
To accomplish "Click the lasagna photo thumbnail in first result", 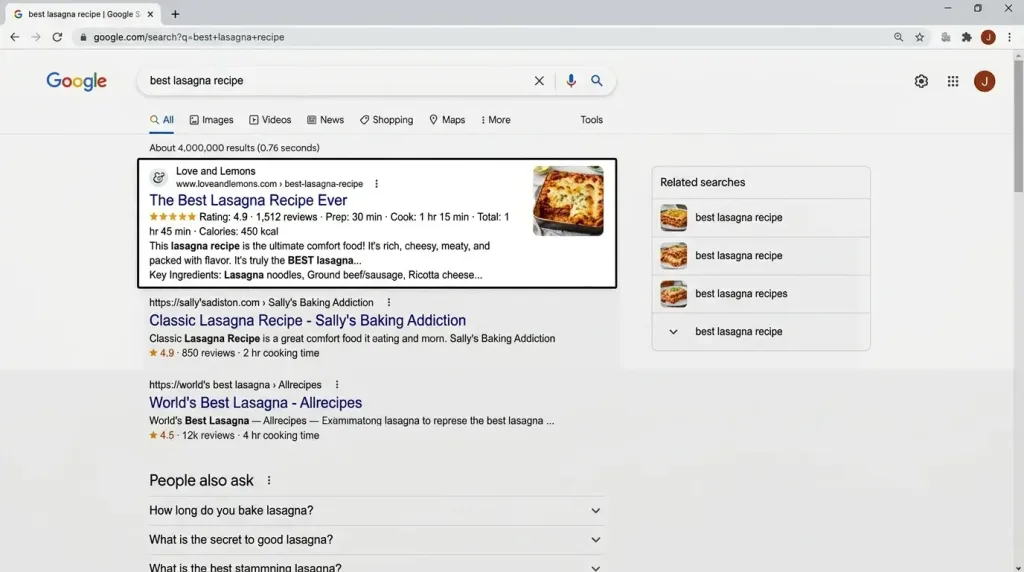I will [568, 200].
